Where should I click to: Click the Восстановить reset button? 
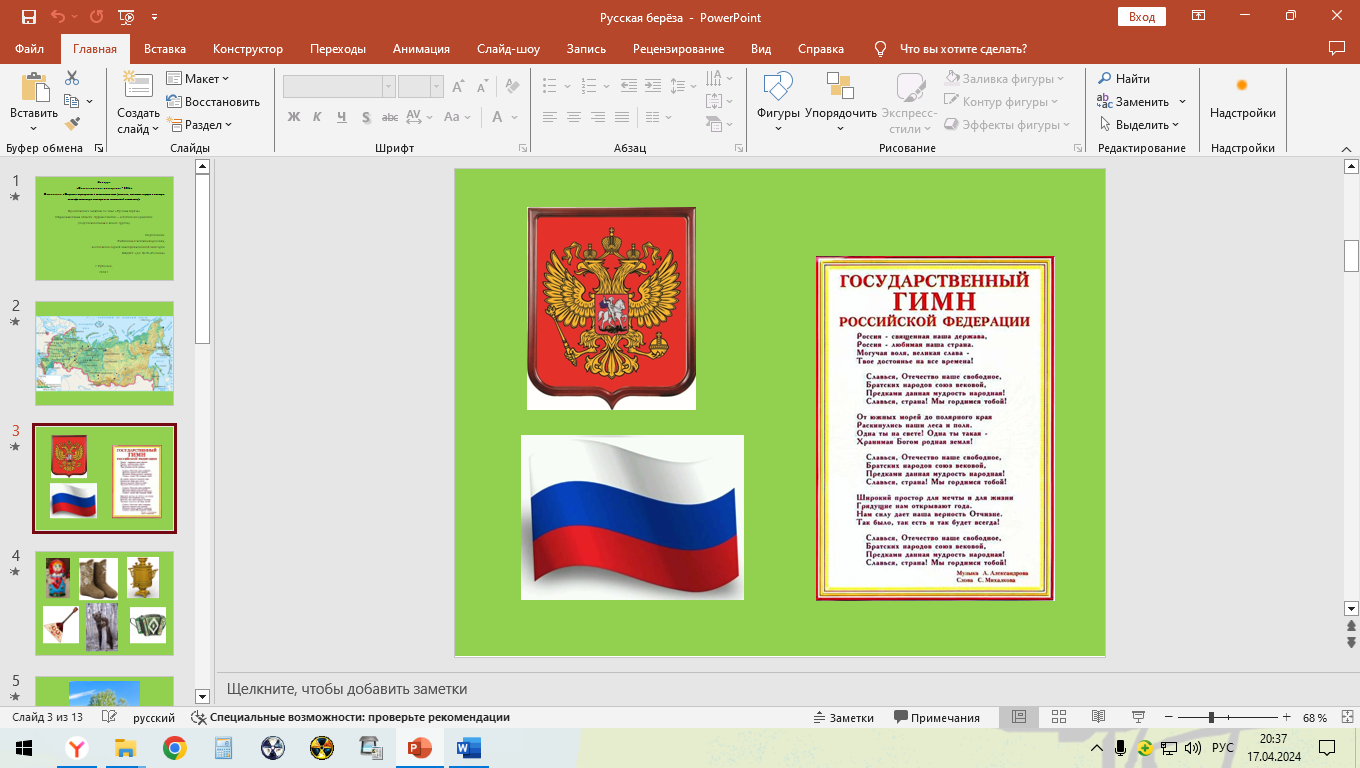click(x=213, y=102)
